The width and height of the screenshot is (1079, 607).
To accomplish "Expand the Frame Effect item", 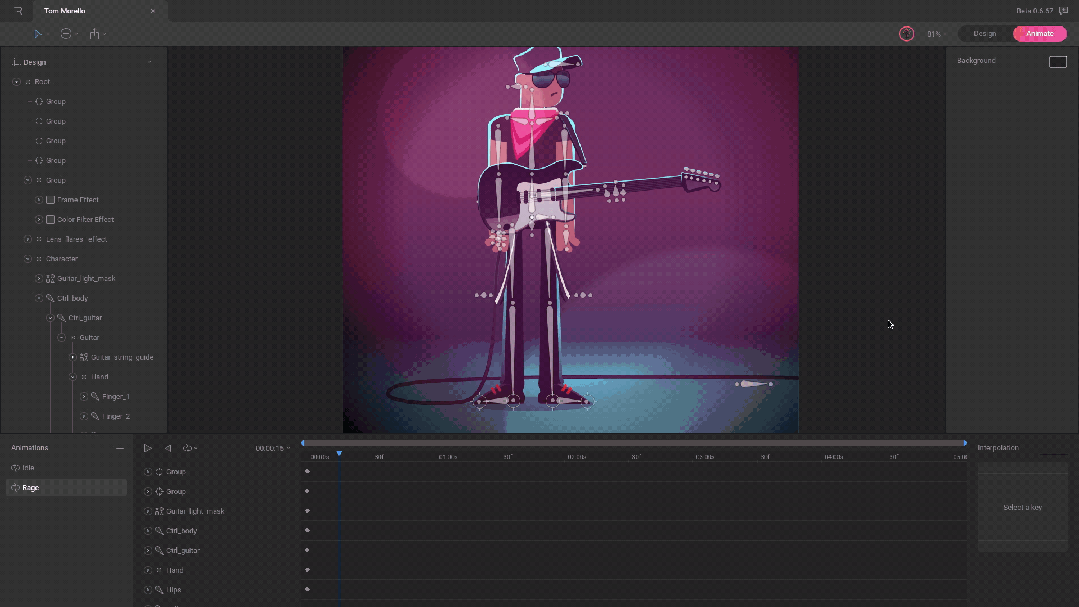I will 39,200.
